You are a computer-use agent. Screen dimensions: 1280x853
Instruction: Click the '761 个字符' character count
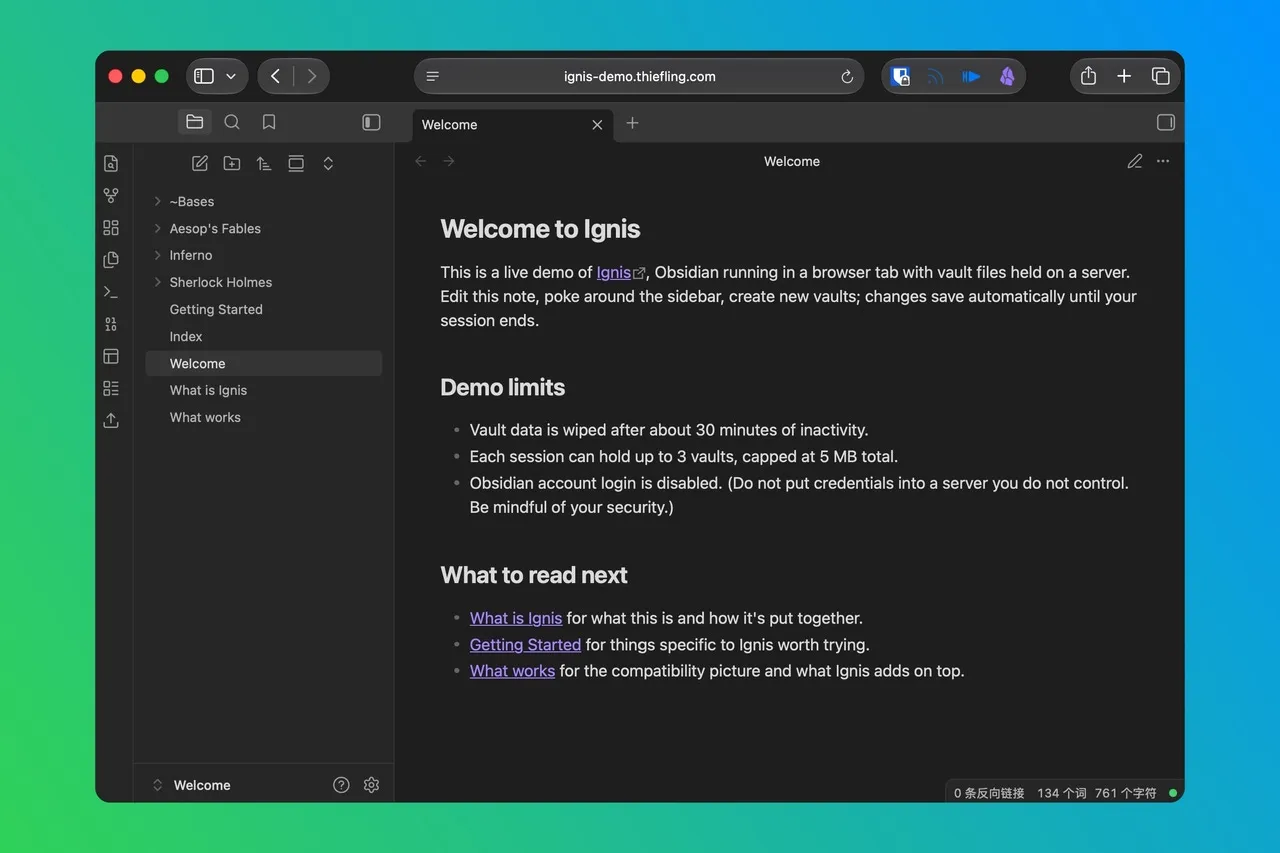pyautogui.click(x=1125, y=793)
